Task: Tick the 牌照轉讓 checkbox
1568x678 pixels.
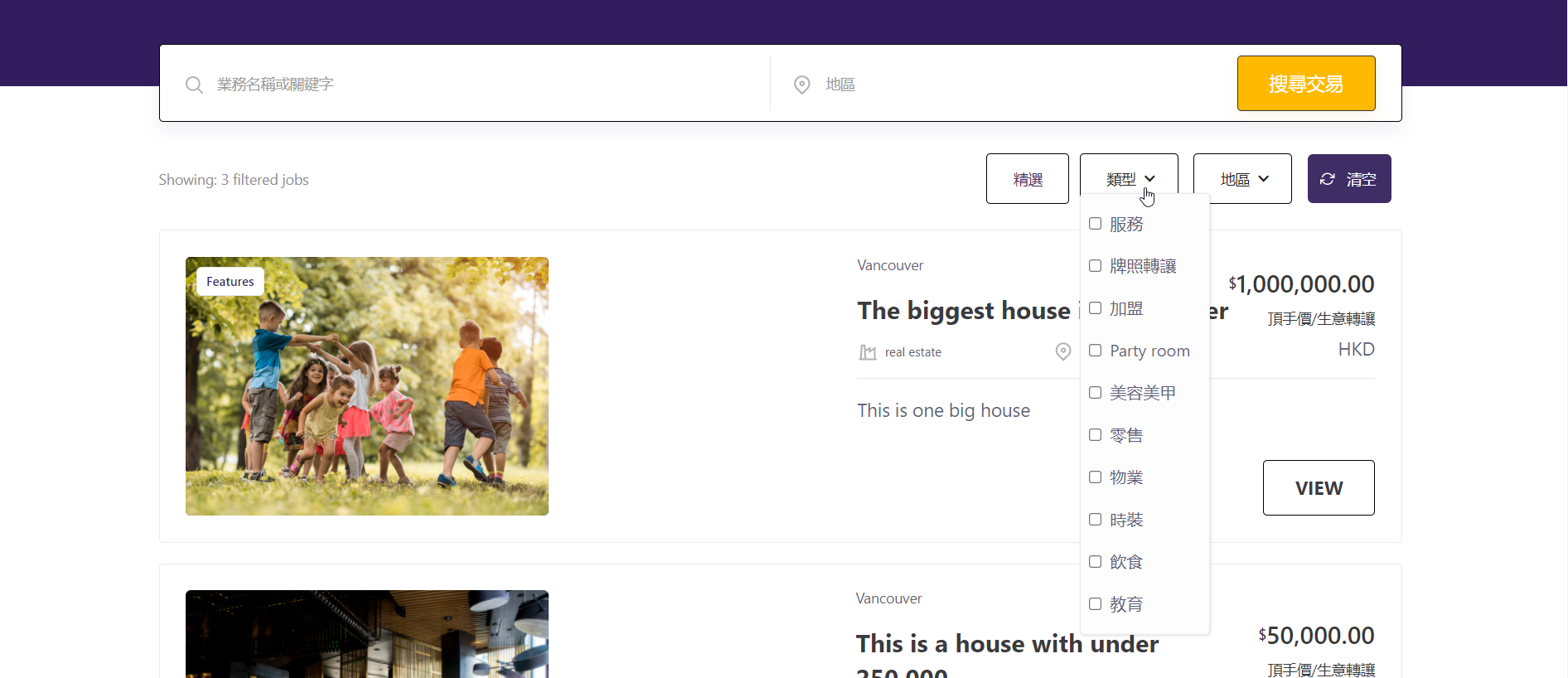Action: 1095,266
